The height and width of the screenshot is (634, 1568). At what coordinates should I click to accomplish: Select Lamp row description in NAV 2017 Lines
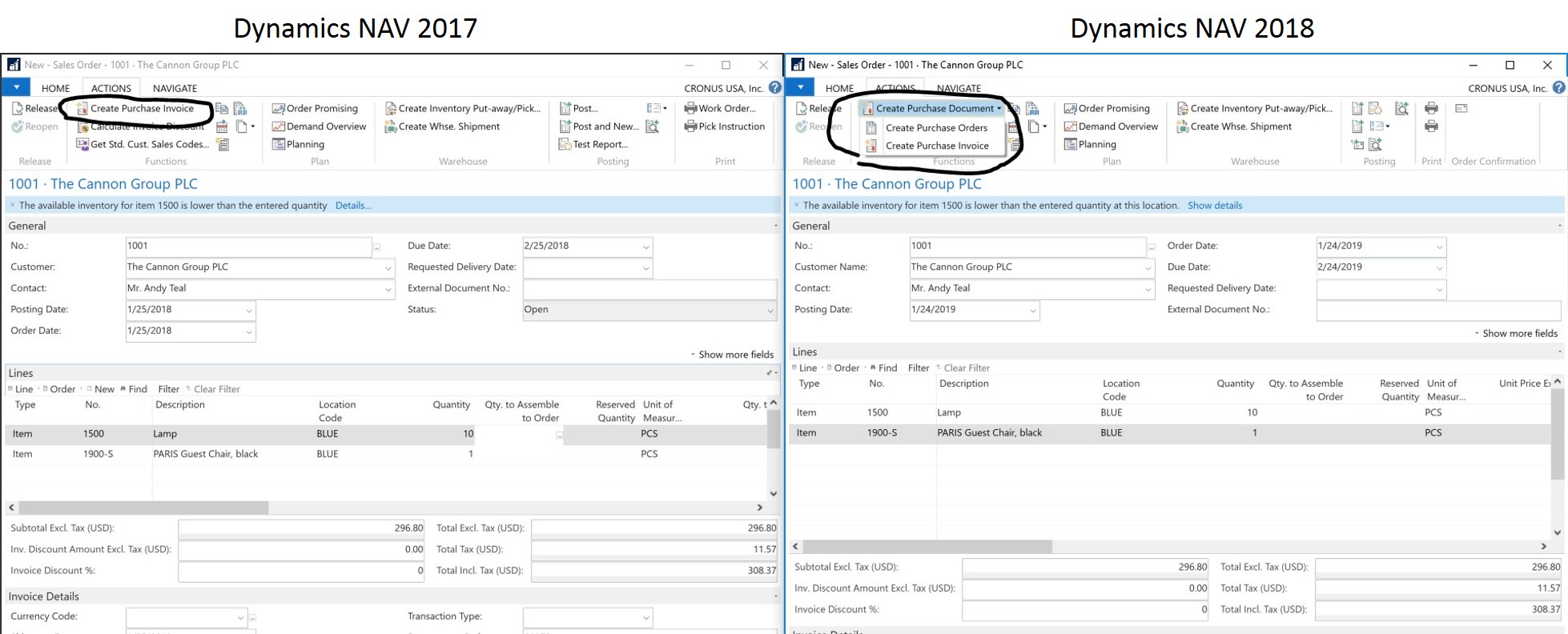click(165, 434)
